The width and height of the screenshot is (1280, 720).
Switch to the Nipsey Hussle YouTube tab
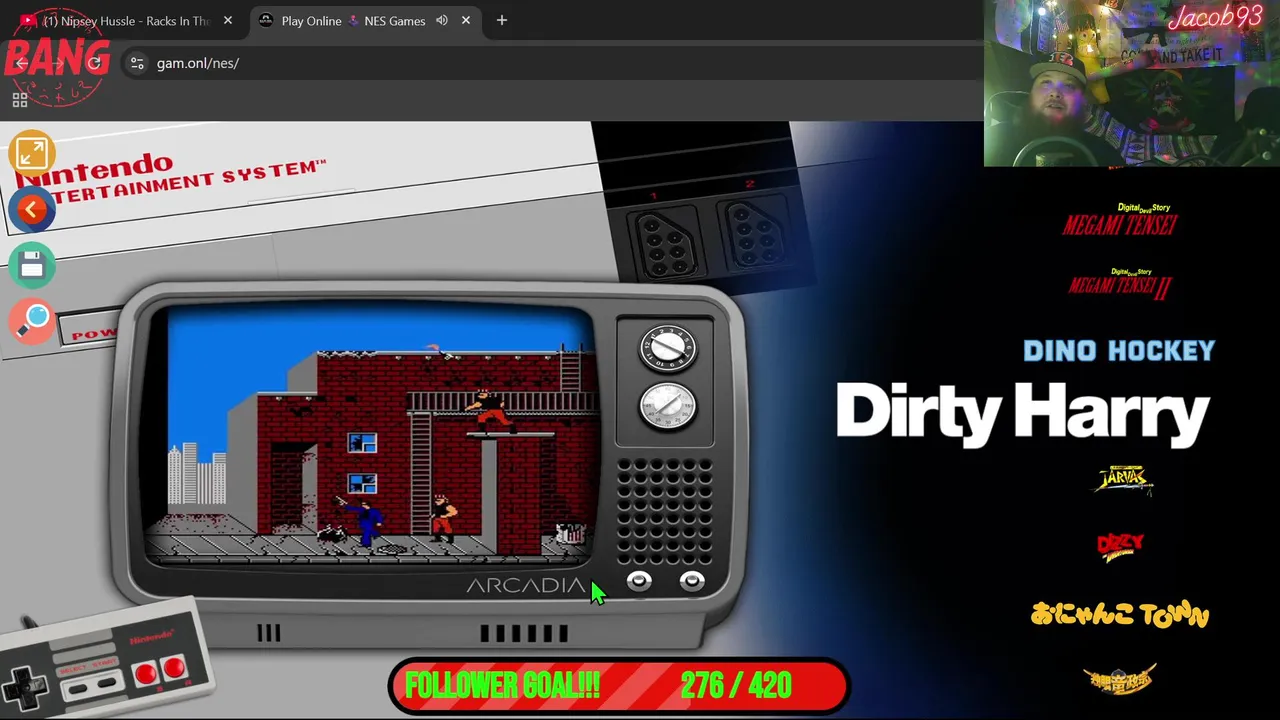pyautogui.click(x=125, y=20)
